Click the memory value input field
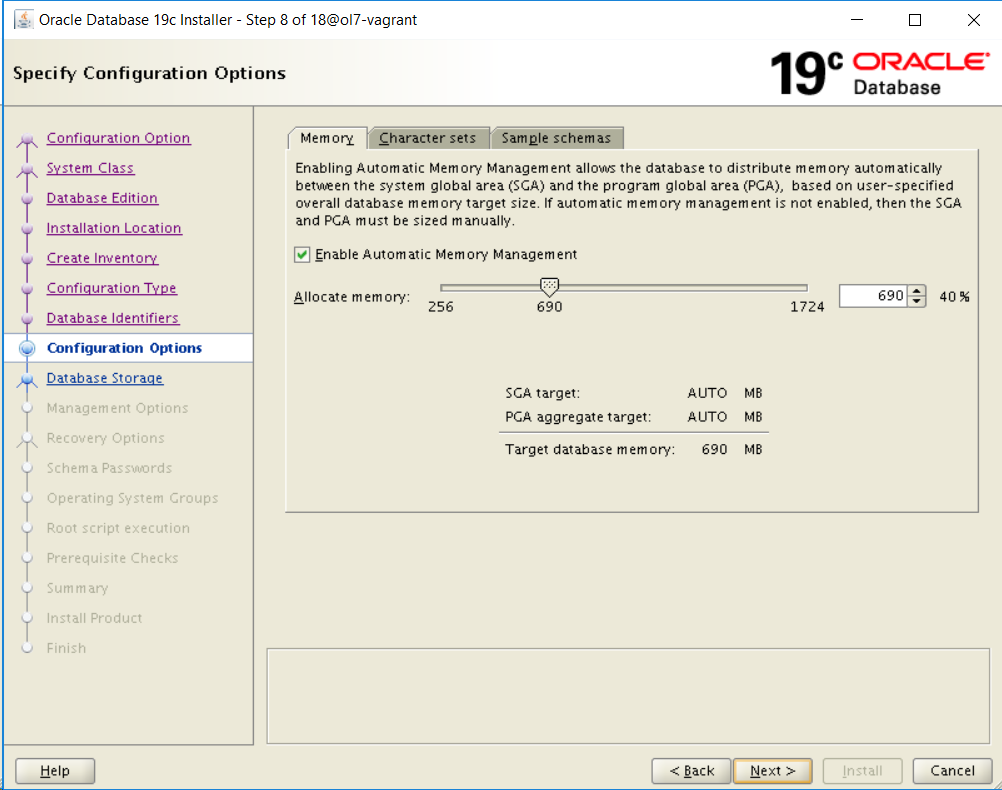The height and width of the screenshot is (790, 1002). 873,295
